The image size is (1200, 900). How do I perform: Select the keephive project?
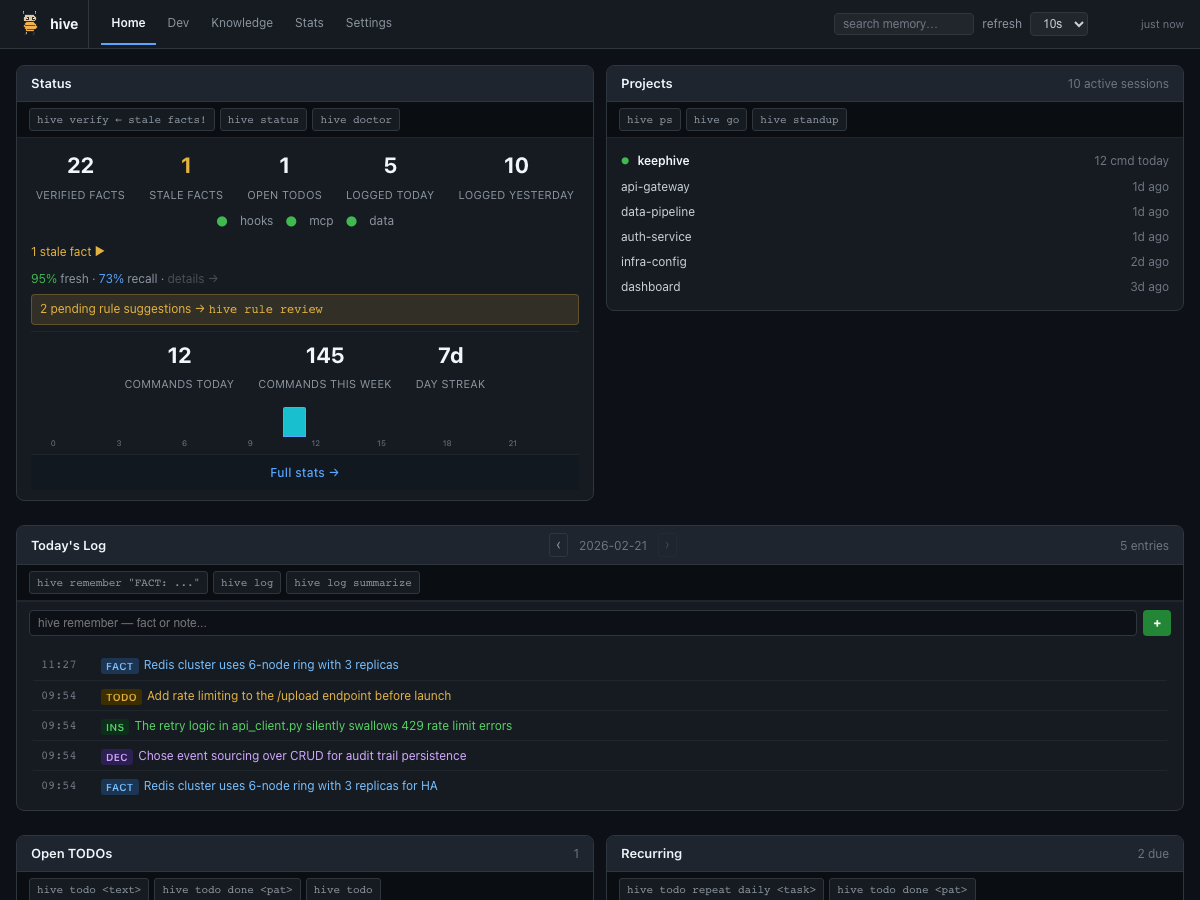(895, 161)
